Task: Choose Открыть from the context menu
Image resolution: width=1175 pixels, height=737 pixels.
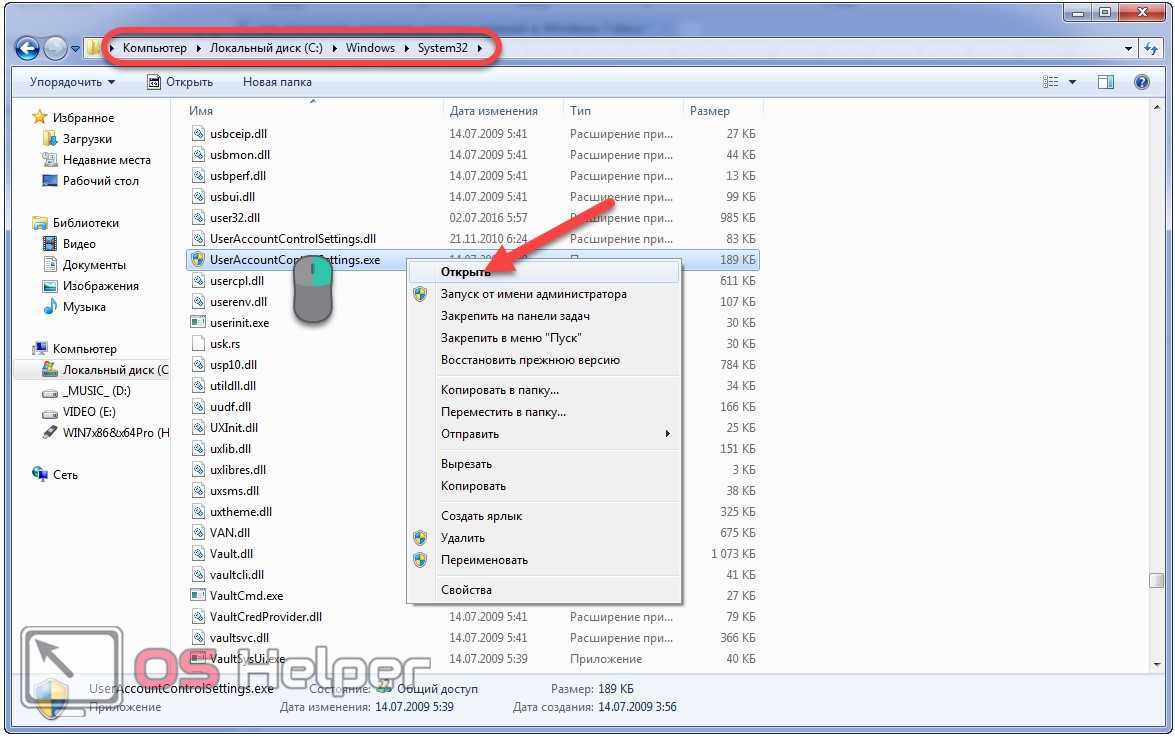Action: tap(466, 272)
